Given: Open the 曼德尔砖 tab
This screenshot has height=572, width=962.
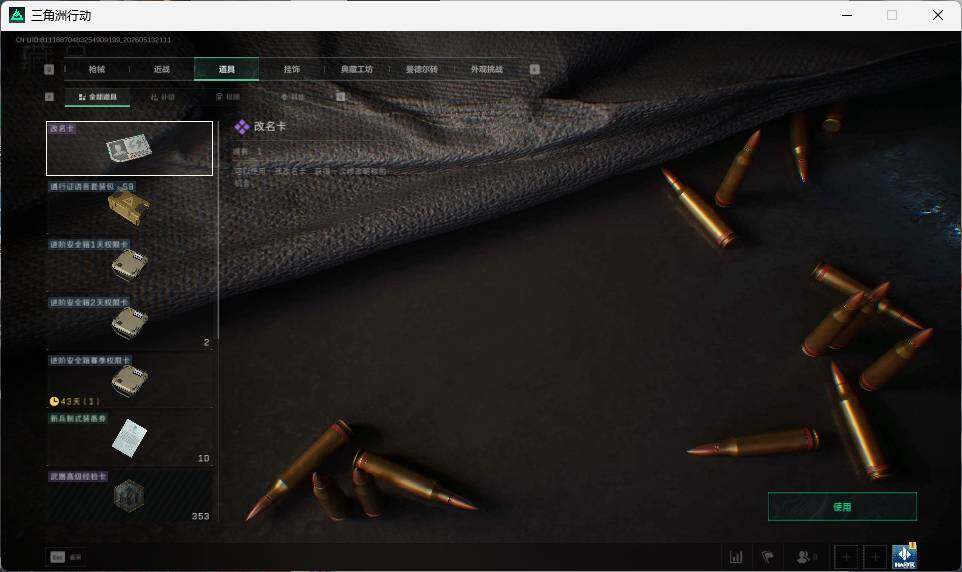Looking at the screenshot, I should click(x=422, y=69).
